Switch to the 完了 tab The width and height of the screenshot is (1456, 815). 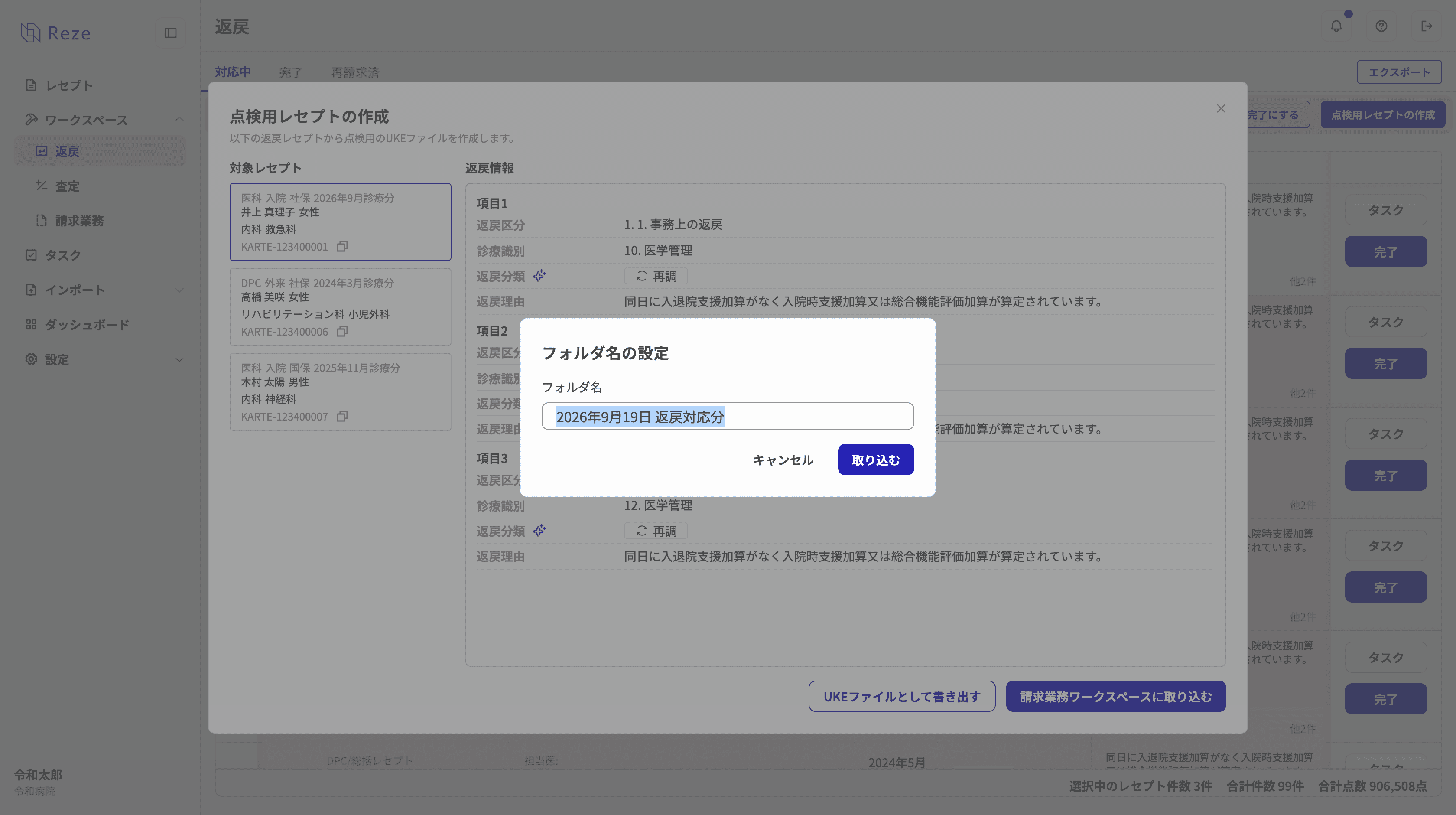(x=290, y=72)
